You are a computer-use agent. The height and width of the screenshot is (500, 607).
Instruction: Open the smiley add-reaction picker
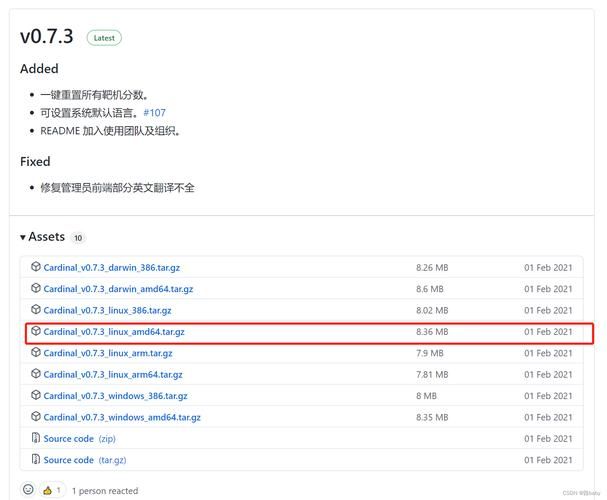tap(28, 489)
